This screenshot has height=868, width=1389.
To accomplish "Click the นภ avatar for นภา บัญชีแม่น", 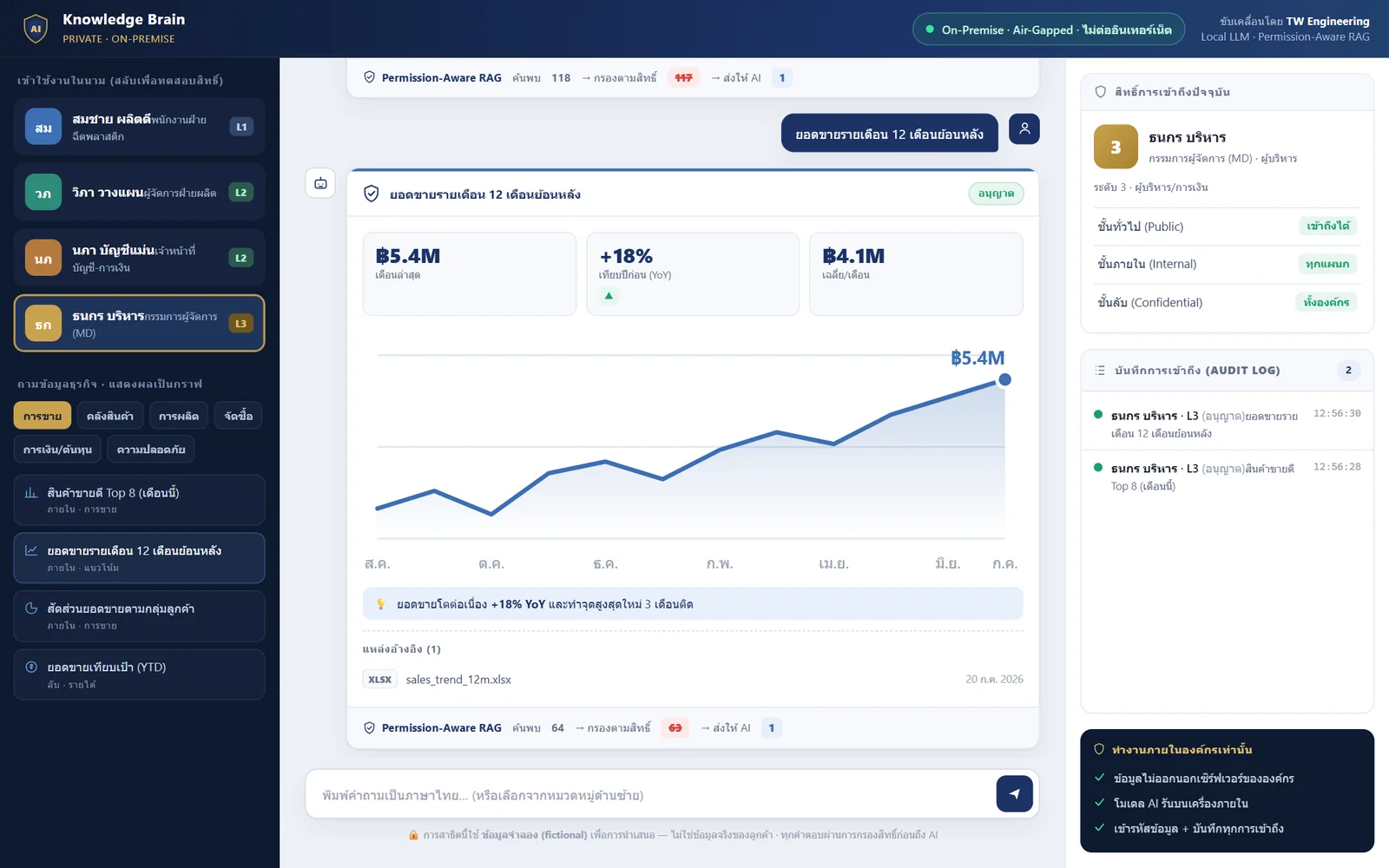I will (43, 258).
